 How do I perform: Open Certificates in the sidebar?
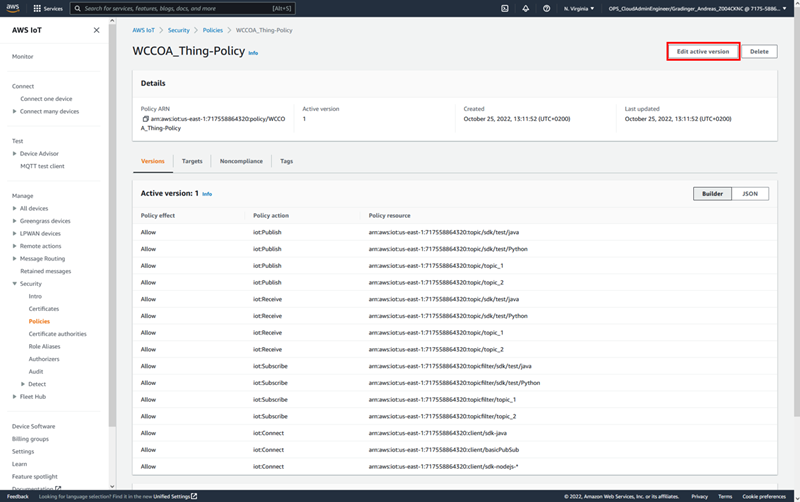coord(43,309)
